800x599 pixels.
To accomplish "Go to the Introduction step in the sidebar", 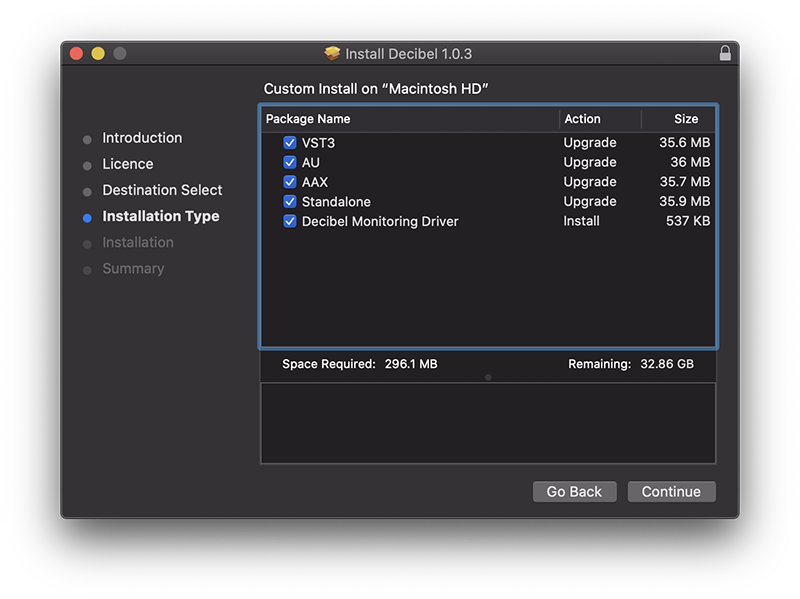I will (142, 138).
